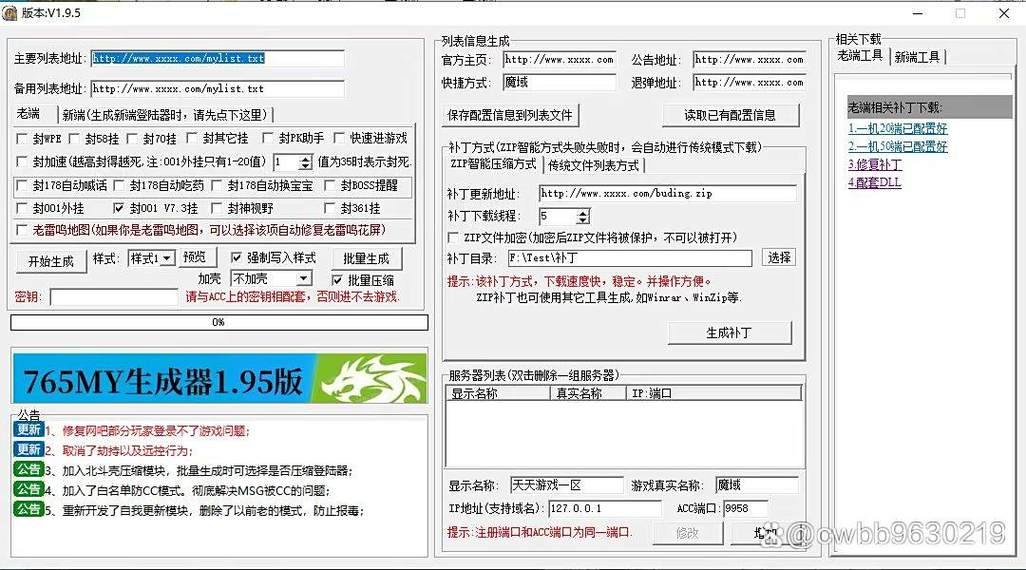Enable the ZIP文件加密 checkbox
Screen dimensions: 1026x570
(455, 238)
